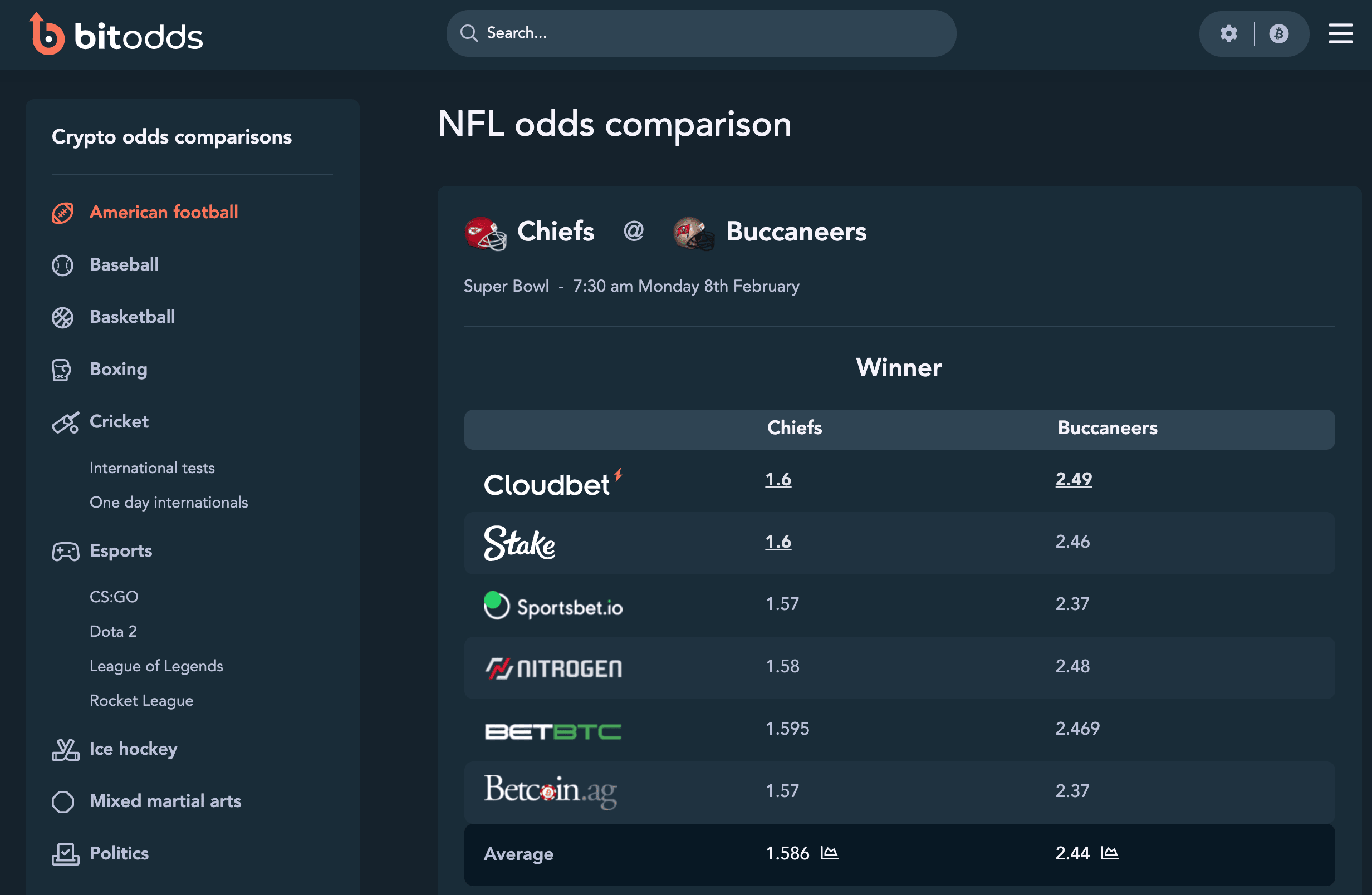
Task: Click the Sportsbet.io logo
Action: click(x=553, y=606)
